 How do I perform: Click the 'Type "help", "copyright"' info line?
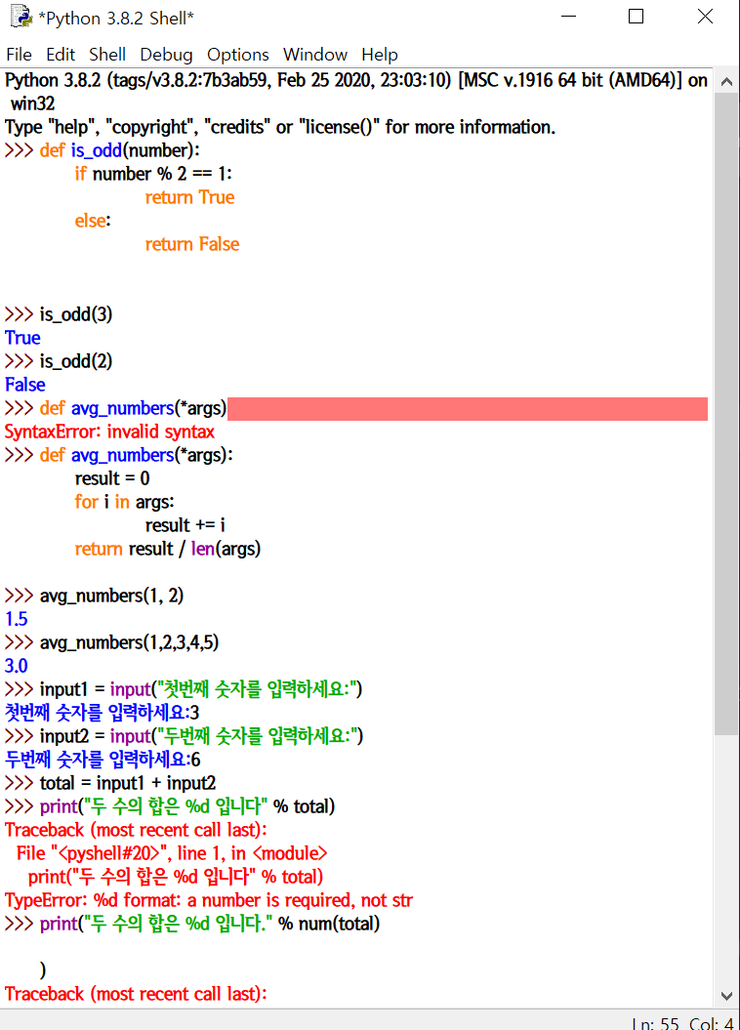click(x=280, y=127)
